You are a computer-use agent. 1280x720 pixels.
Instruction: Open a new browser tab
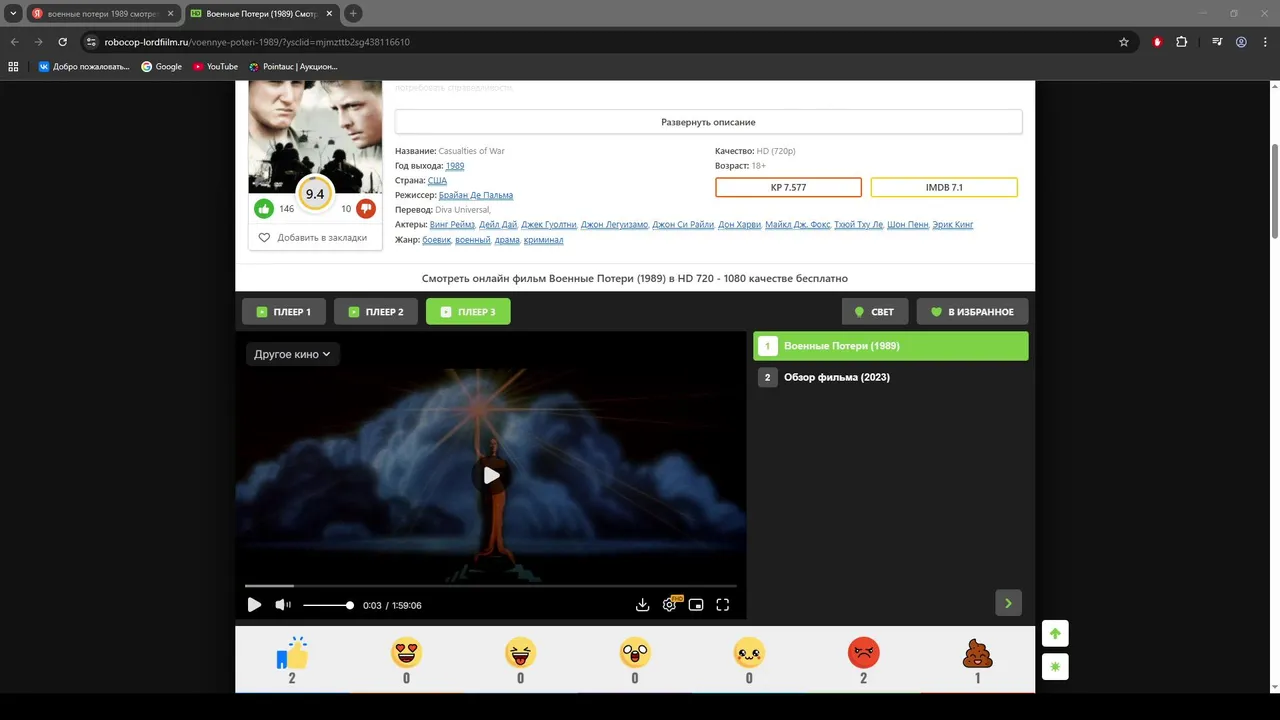point(353,14)
